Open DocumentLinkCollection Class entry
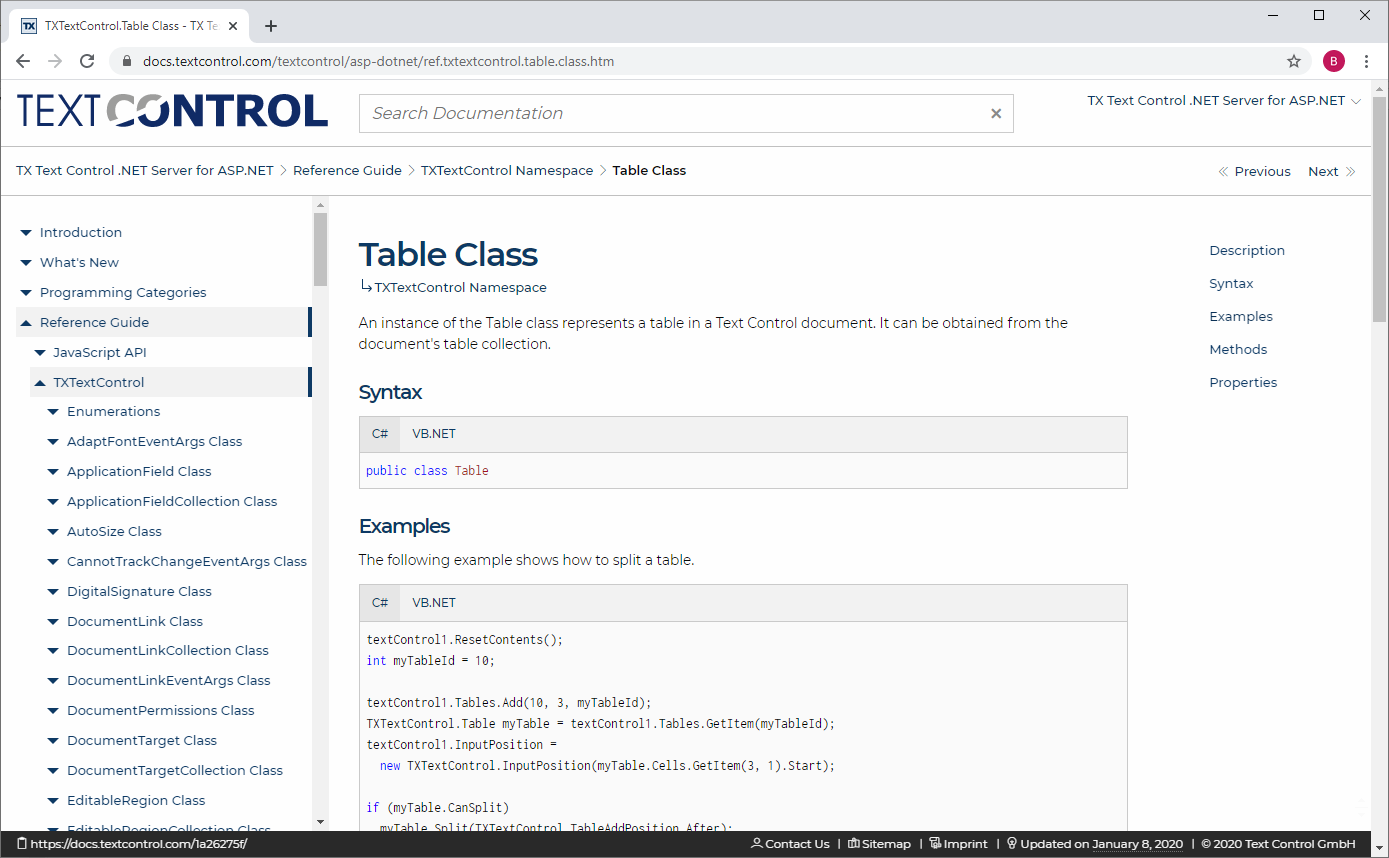 pos(168,651)
